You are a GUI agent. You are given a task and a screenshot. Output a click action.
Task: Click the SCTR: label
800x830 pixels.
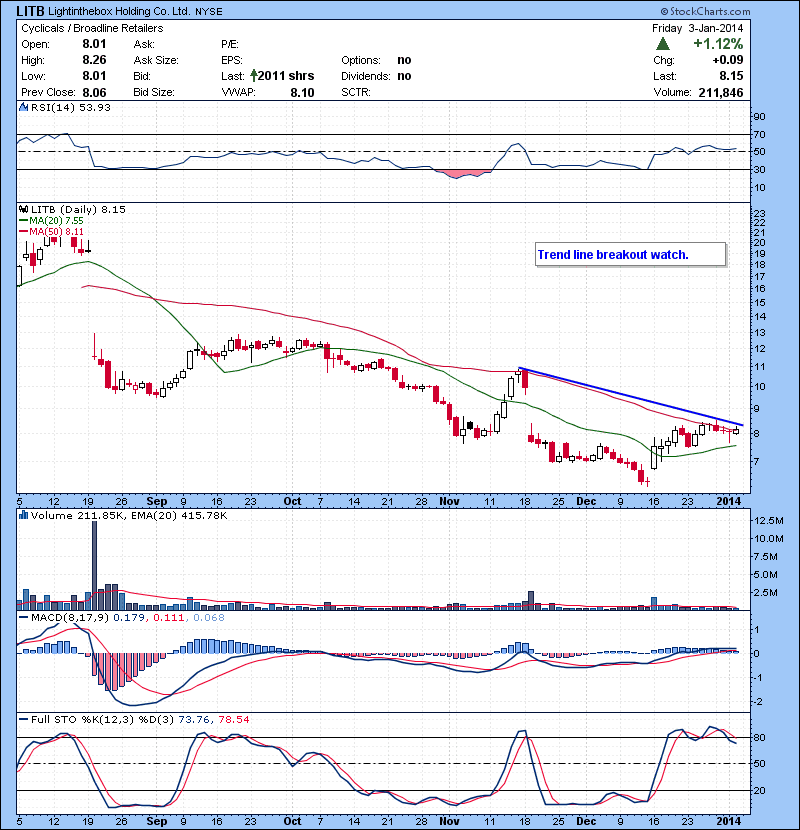pos(356,92)
